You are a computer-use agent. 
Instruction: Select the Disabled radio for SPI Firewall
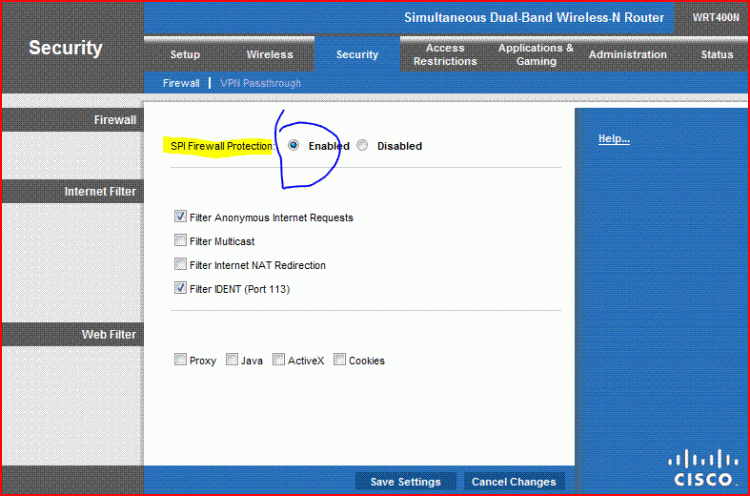363,145
